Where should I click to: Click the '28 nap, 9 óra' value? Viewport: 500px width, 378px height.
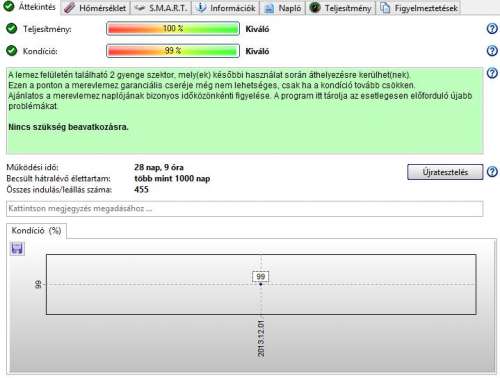pyautogui.click(x=159, y=167)
